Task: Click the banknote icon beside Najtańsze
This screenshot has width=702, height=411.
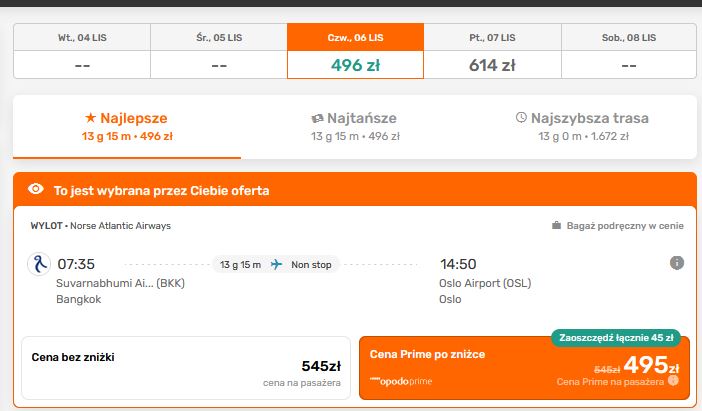Action: click(x=317, y=119)
